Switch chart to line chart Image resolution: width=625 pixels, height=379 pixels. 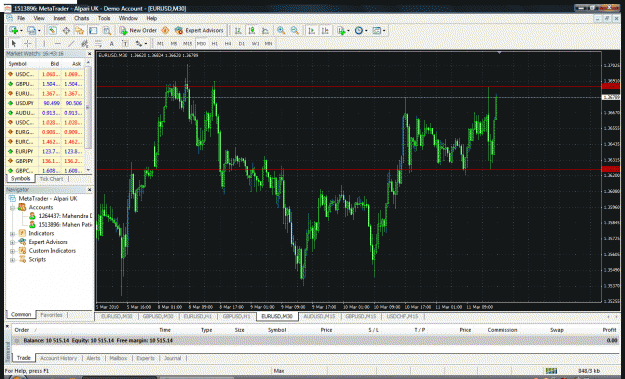[265, 30]
